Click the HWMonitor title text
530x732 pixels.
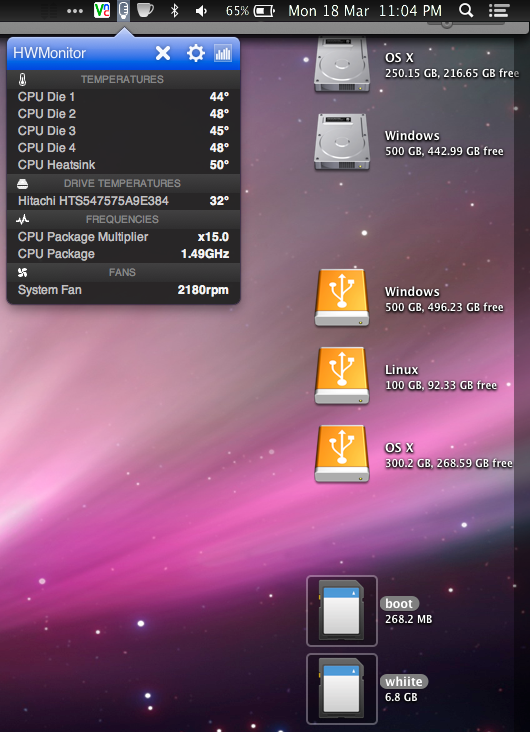(x=49, y=53)
